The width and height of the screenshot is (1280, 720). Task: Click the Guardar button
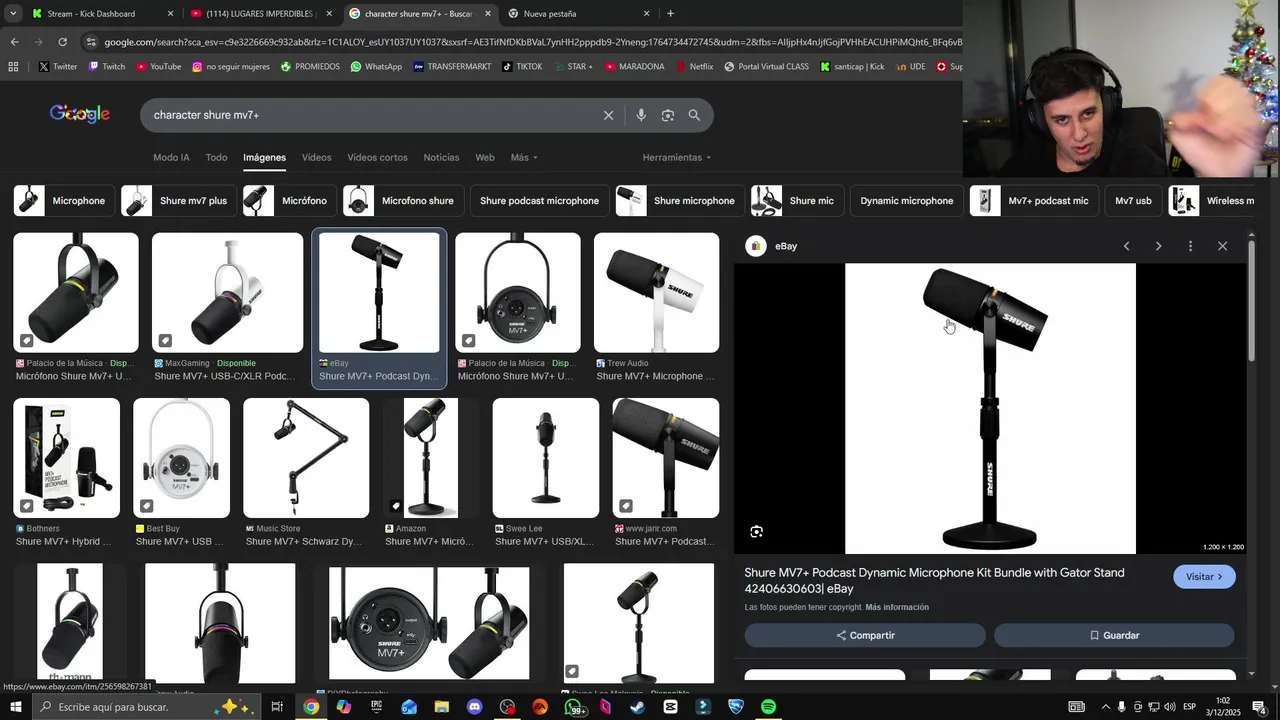(1114, 635)
